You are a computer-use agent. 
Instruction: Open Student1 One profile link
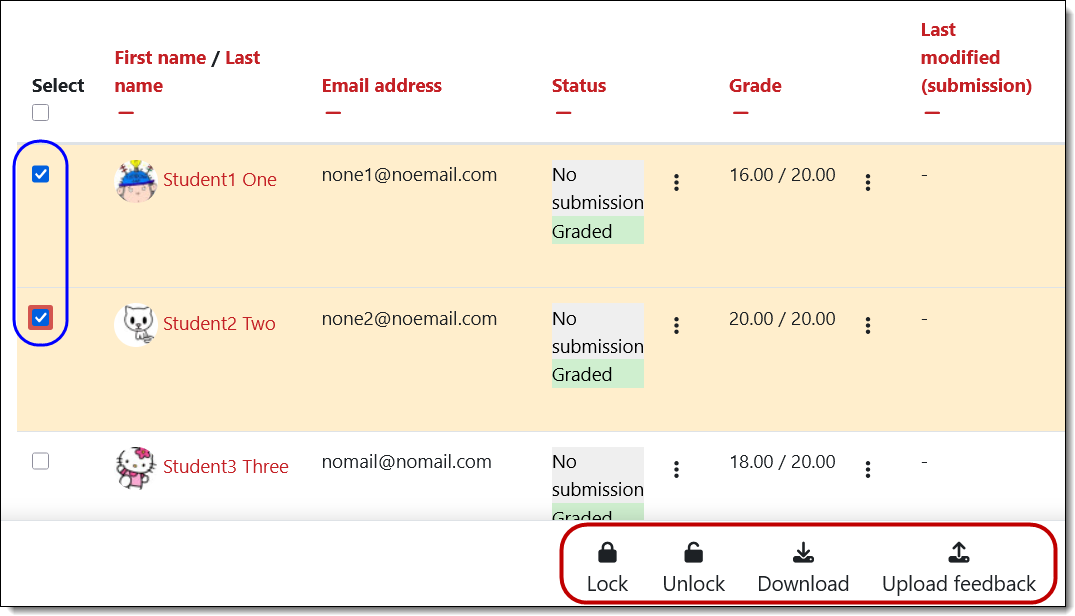219,180
